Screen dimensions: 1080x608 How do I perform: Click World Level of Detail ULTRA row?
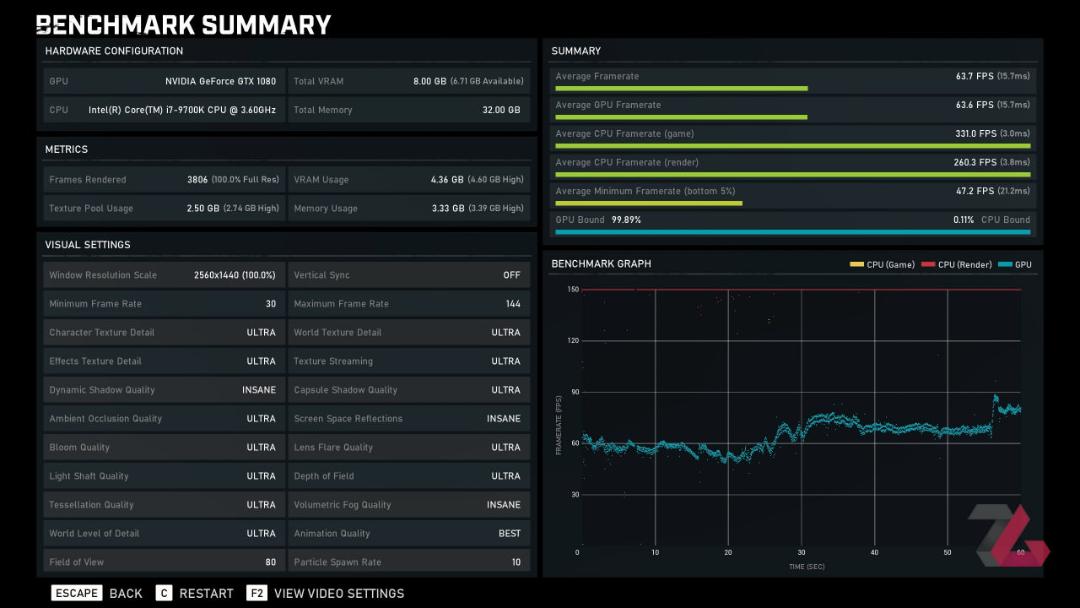(164, 534)
